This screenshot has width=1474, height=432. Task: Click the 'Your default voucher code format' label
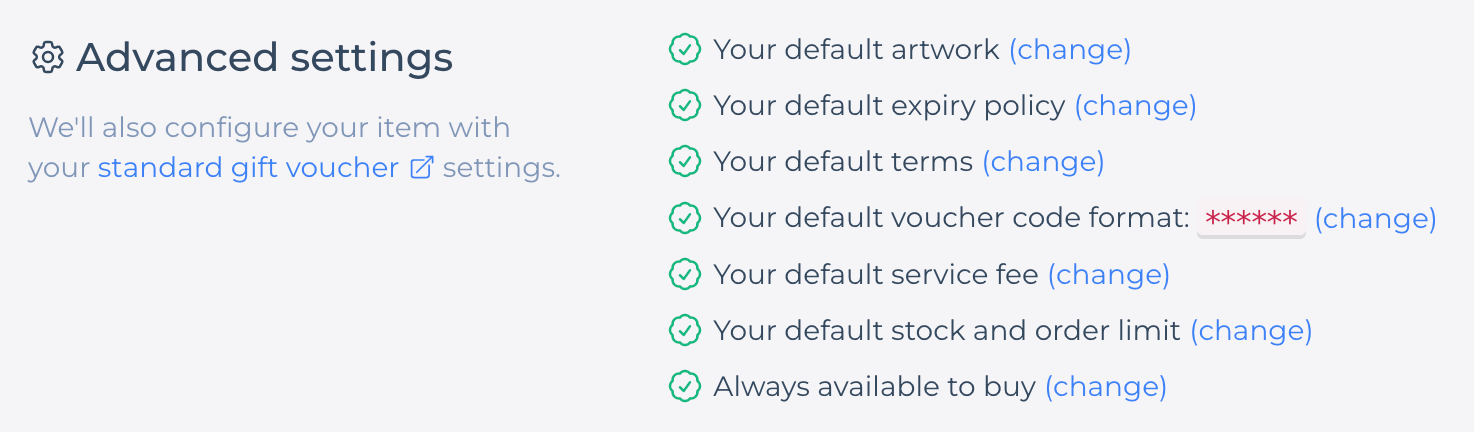pos(950,218)
